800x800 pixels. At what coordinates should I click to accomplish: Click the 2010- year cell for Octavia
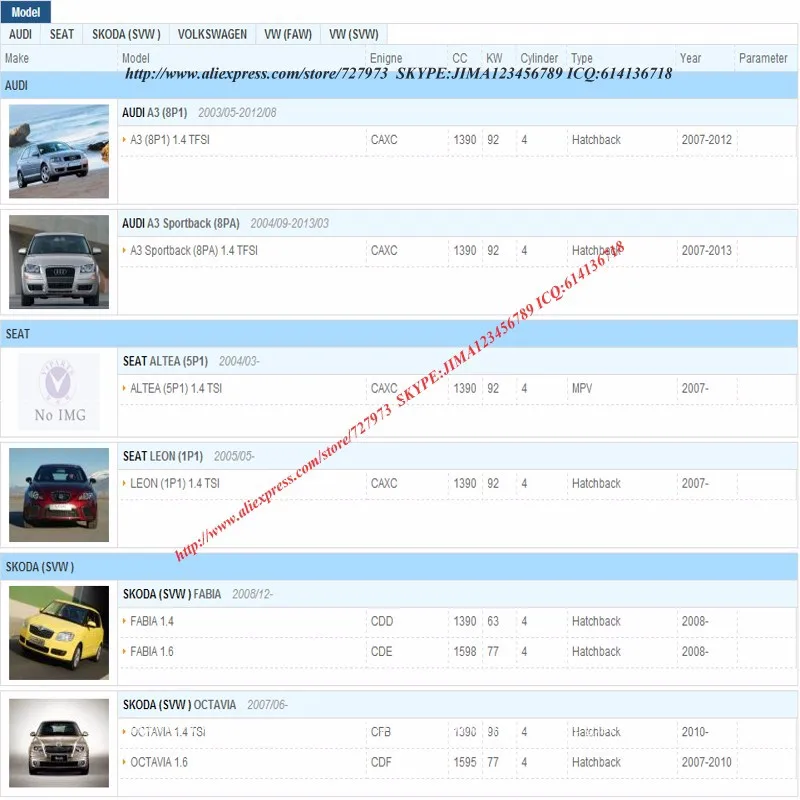pos(695,732)
